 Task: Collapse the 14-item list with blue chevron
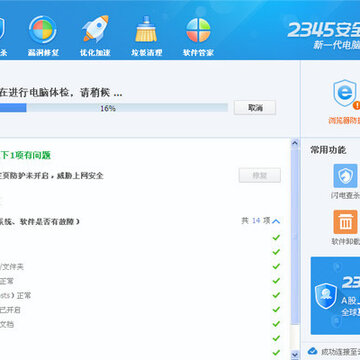click(276, 221)
